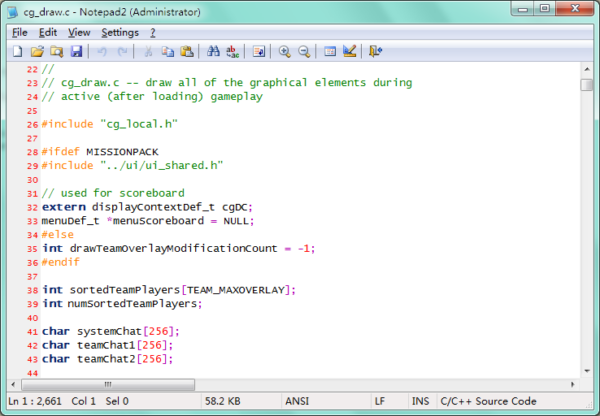The image size is (600, 416).
Task: Click '// cg_draw.c -- draw all' comment line
Action: pyautogui.click(x=227, y=83)
